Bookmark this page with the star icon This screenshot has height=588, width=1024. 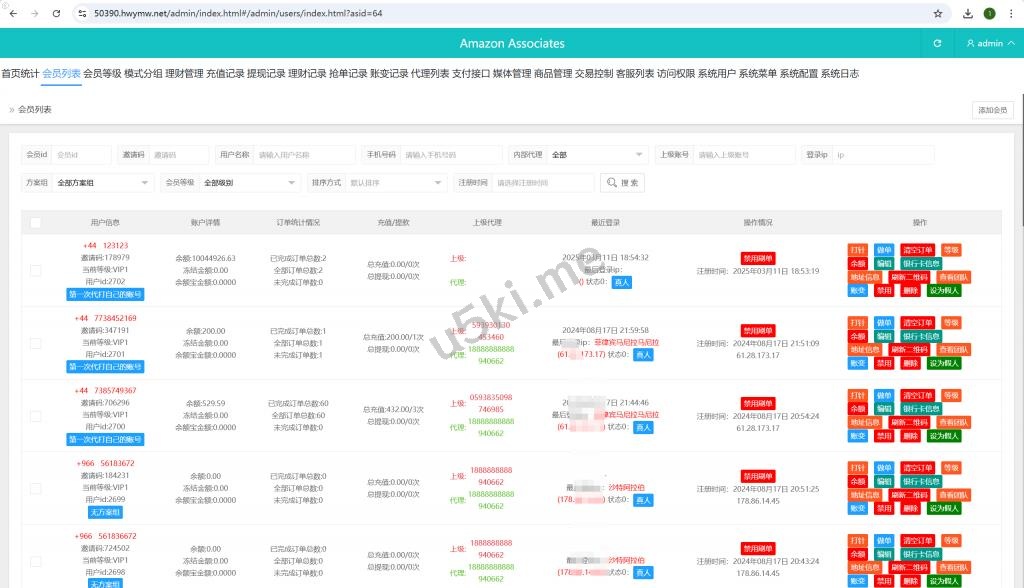(x=938, y=14)
